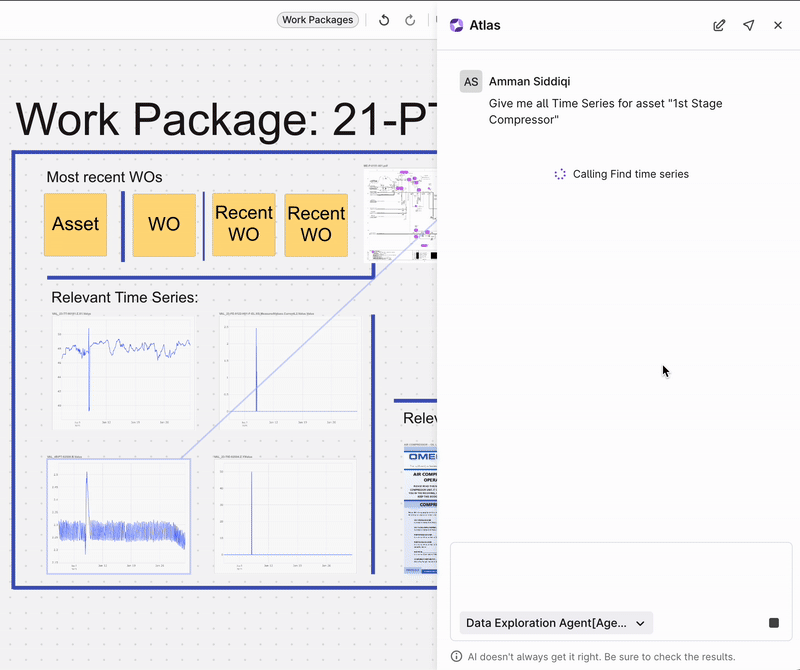
Task: Click the Atlas panel title
Action: pyautogui.click(x=485, y=26)
